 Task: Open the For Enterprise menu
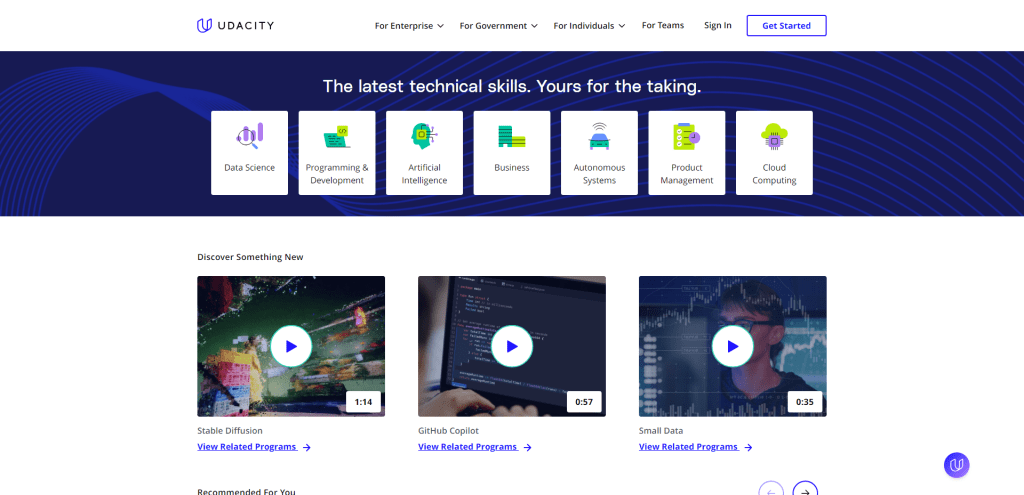[409, 26]
